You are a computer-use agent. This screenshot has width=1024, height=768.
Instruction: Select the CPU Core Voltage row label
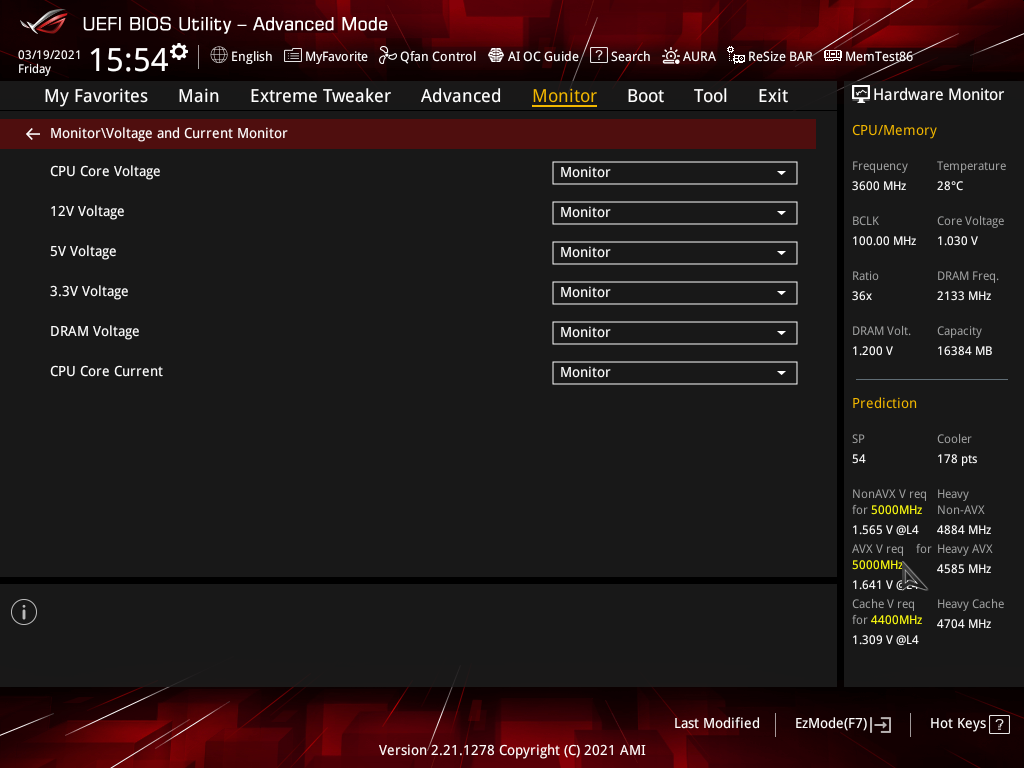point(105,172)
